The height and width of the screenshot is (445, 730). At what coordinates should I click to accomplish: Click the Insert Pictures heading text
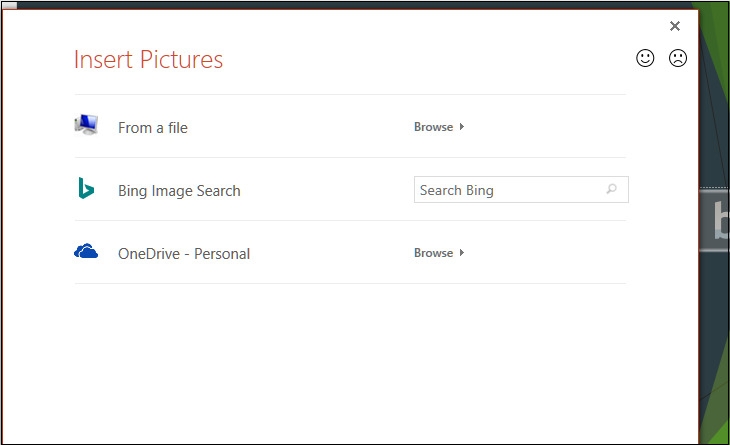click(148, 60)
